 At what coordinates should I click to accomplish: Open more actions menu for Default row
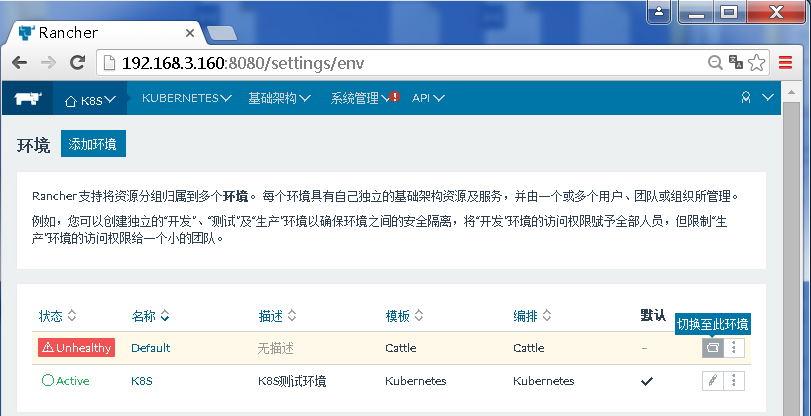(x=734, y=348)
